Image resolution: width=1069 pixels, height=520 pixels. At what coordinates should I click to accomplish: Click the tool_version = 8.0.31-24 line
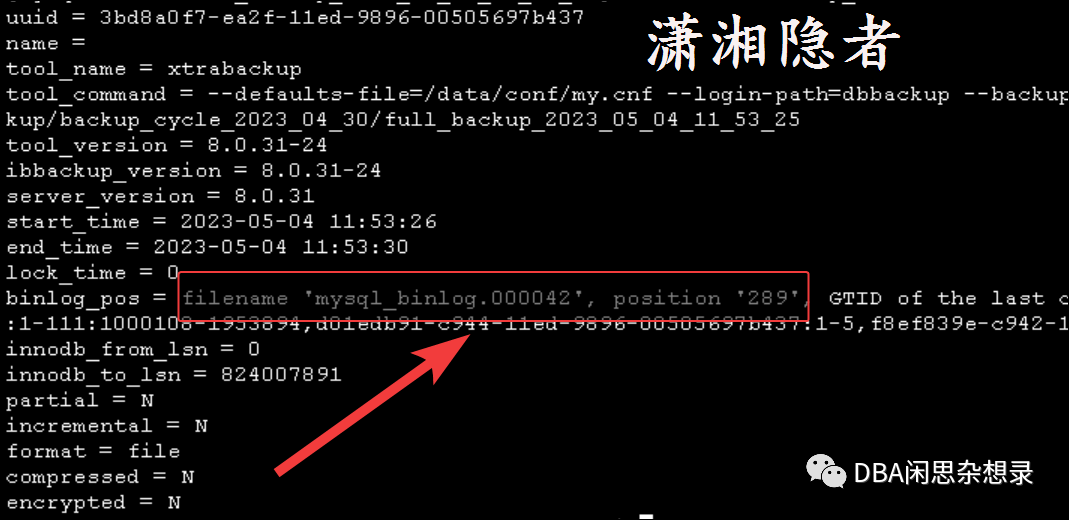point(166,145)
